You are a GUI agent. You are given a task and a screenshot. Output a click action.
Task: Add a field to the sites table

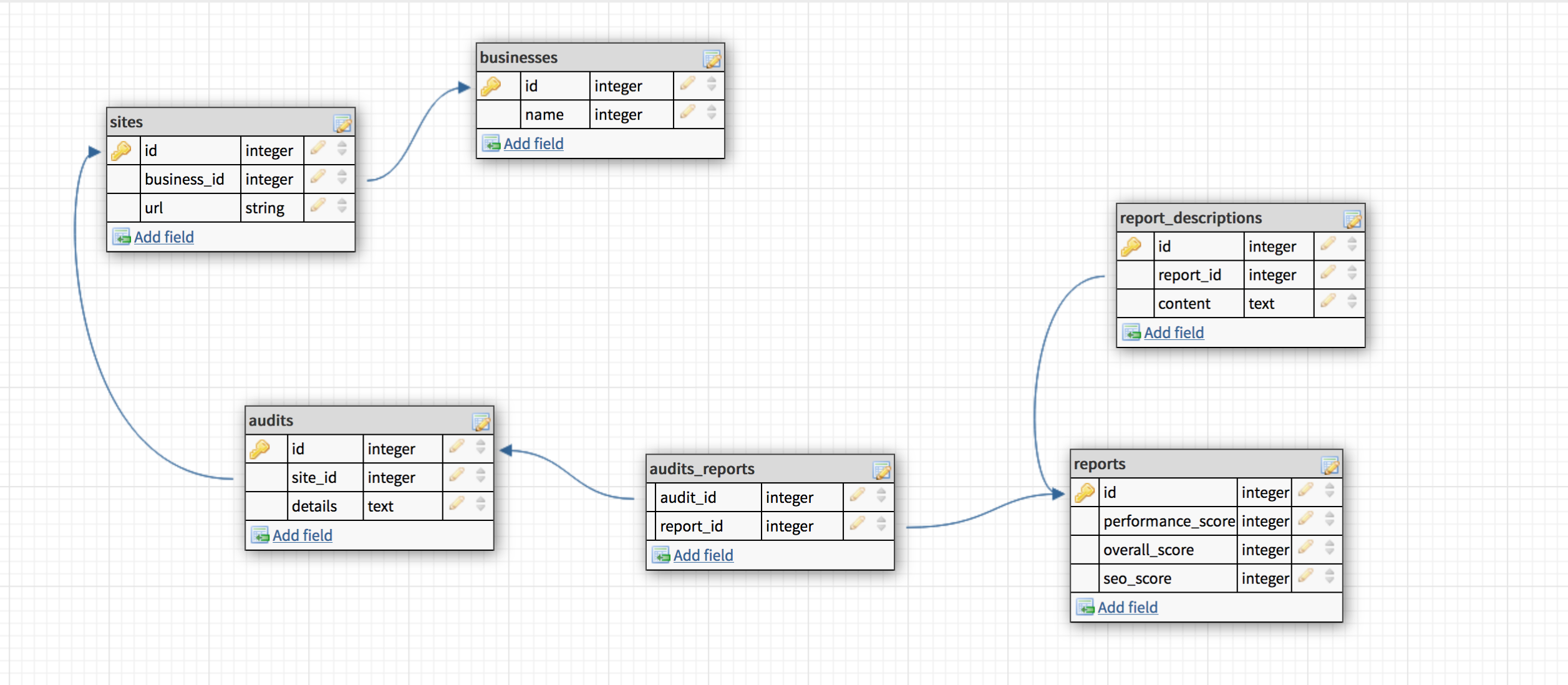pos(163,237)
